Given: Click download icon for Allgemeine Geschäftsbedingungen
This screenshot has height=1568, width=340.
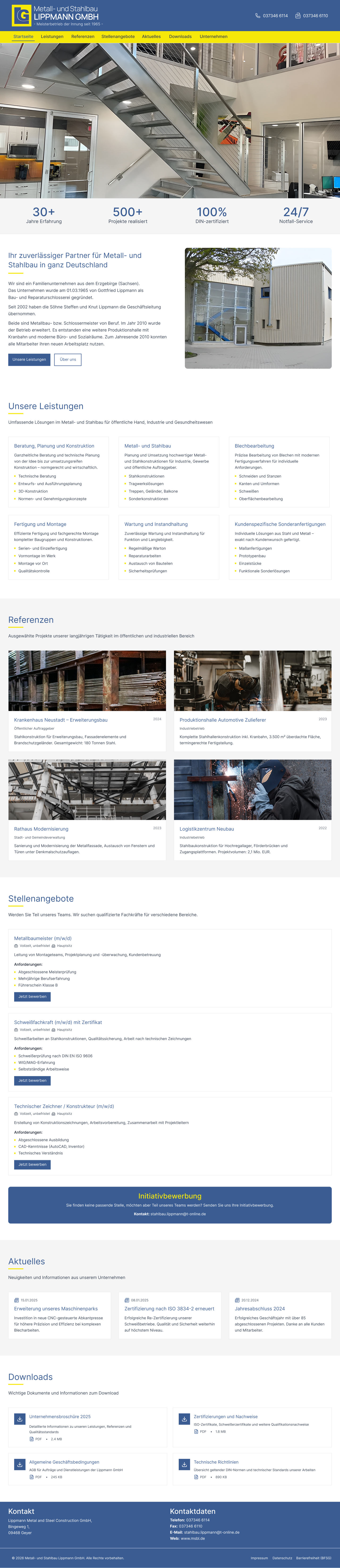Looking at the screenshot, I should pyautogui.click(x=20, y=1464).
